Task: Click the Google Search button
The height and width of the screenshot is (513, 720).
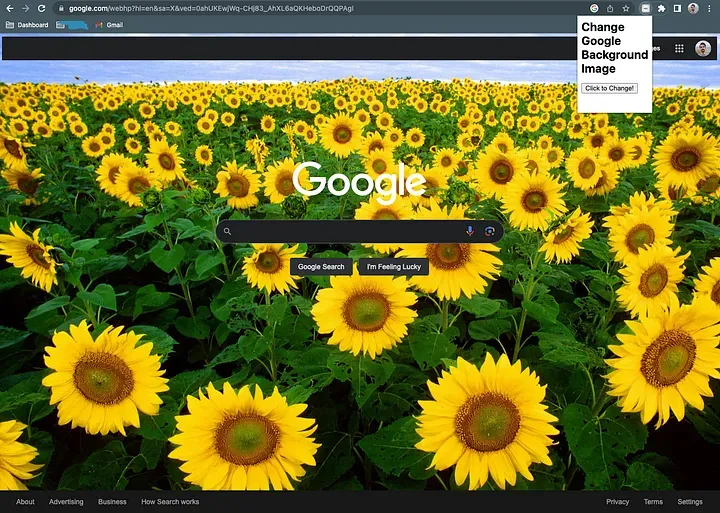Action: tap(321, 267)
